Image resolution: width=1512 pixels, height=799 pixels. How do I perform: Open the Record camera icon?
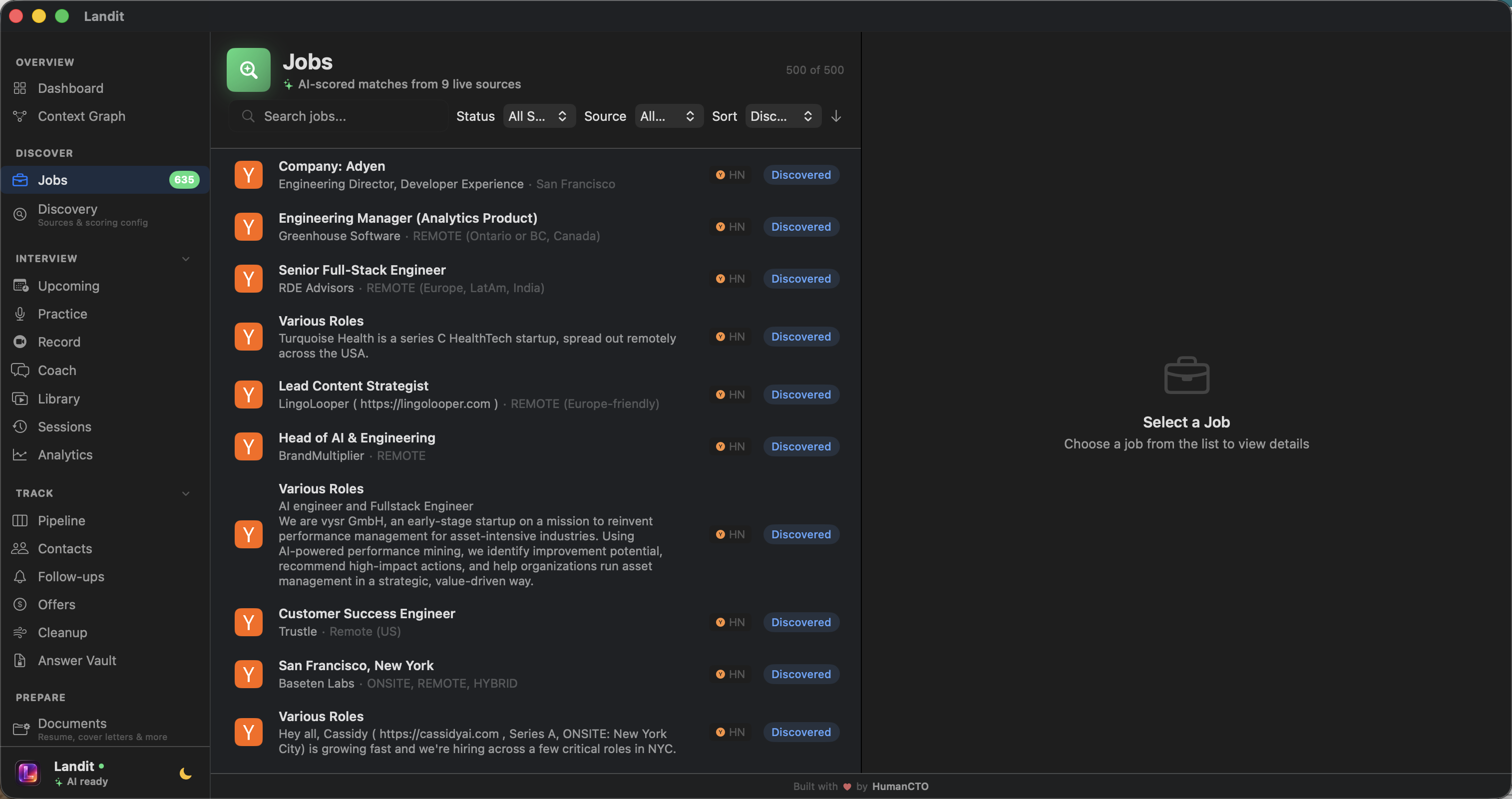(x=20, y=342)
